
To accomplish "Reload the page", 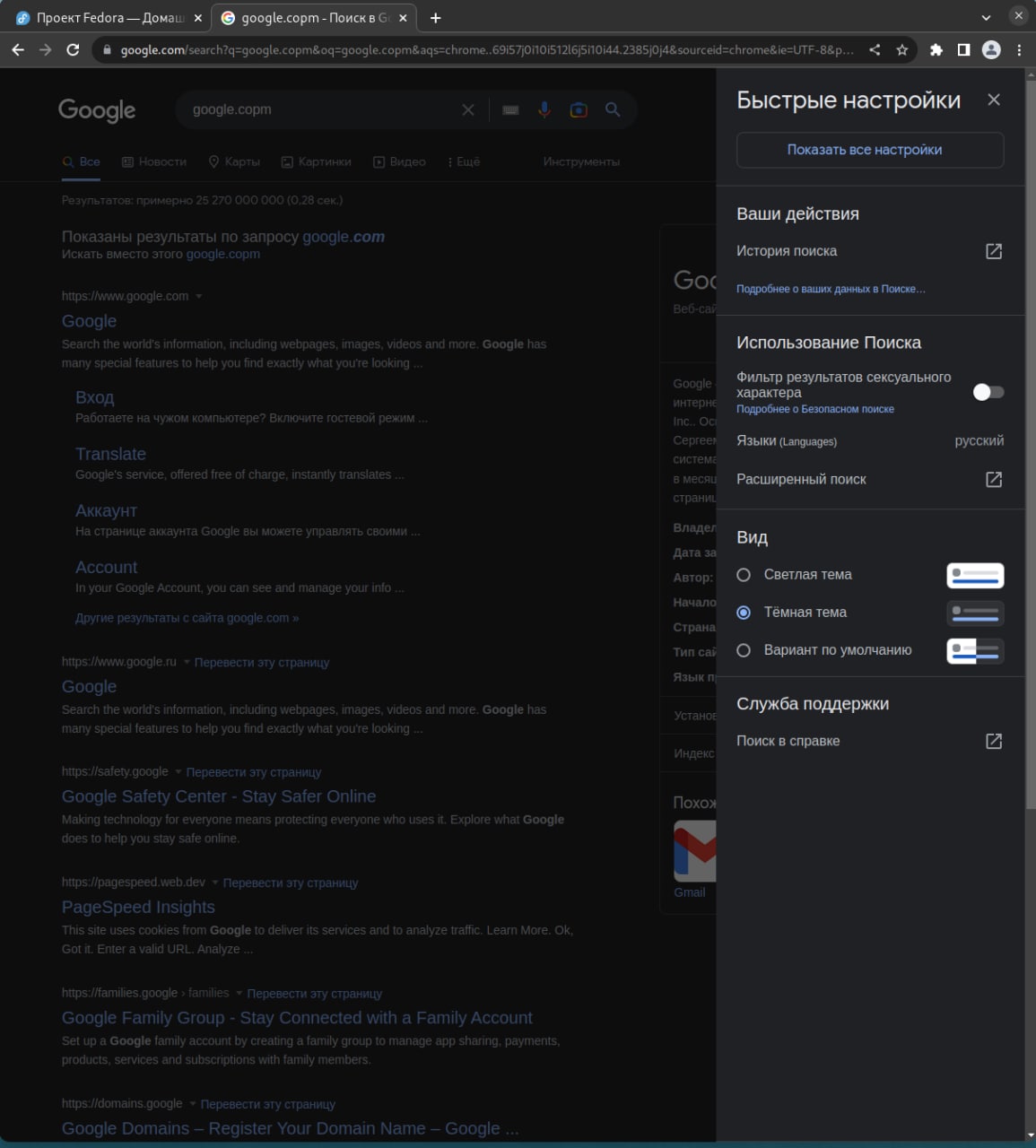I will pos(73,50).
